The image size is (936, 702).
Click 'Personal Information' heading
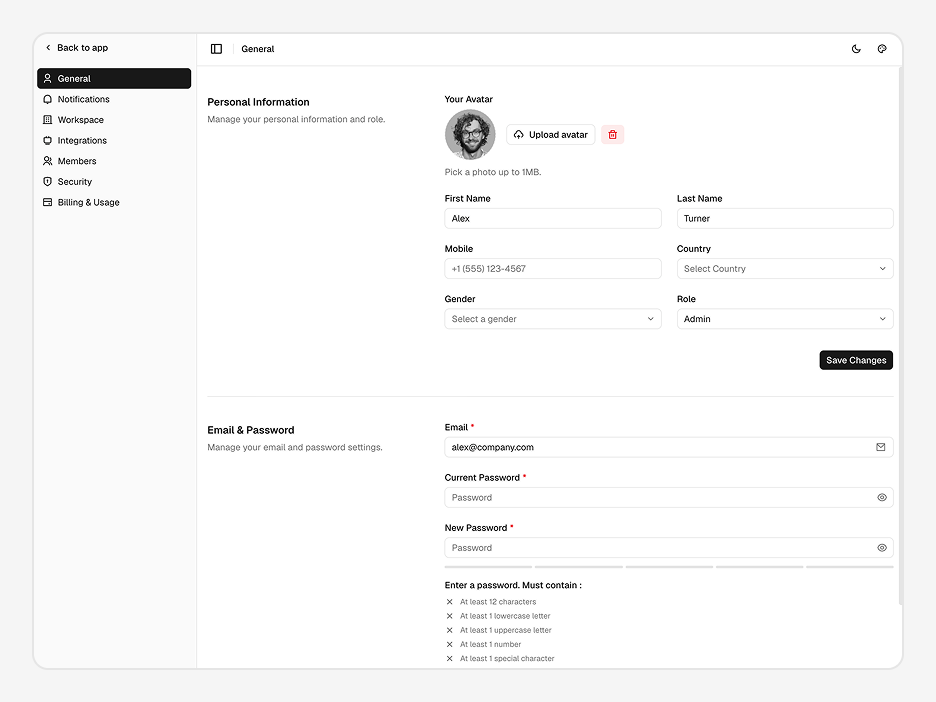(x=258, y=102)
